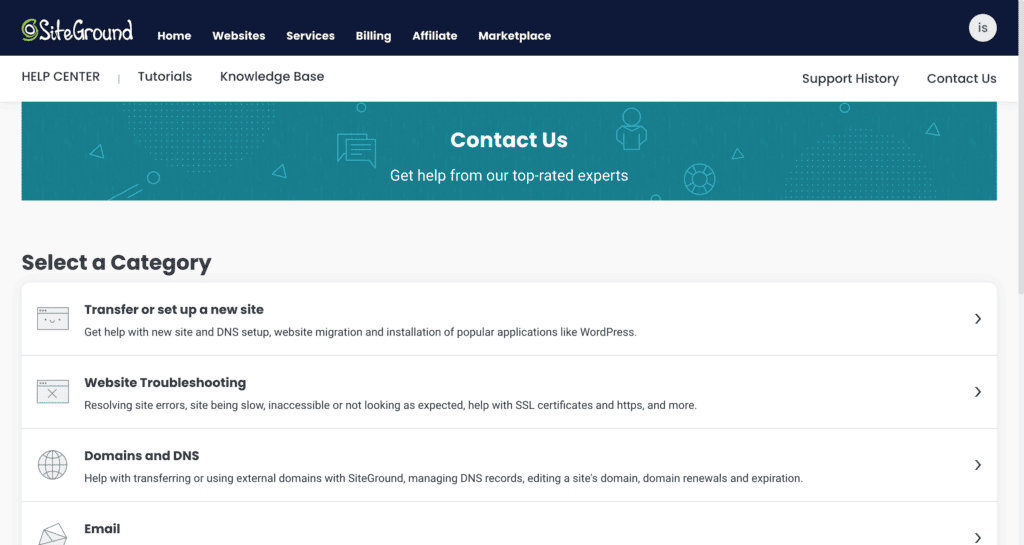Click Contact Us in sub navigation
The image size is (1024, 545).
coord(961,78)
